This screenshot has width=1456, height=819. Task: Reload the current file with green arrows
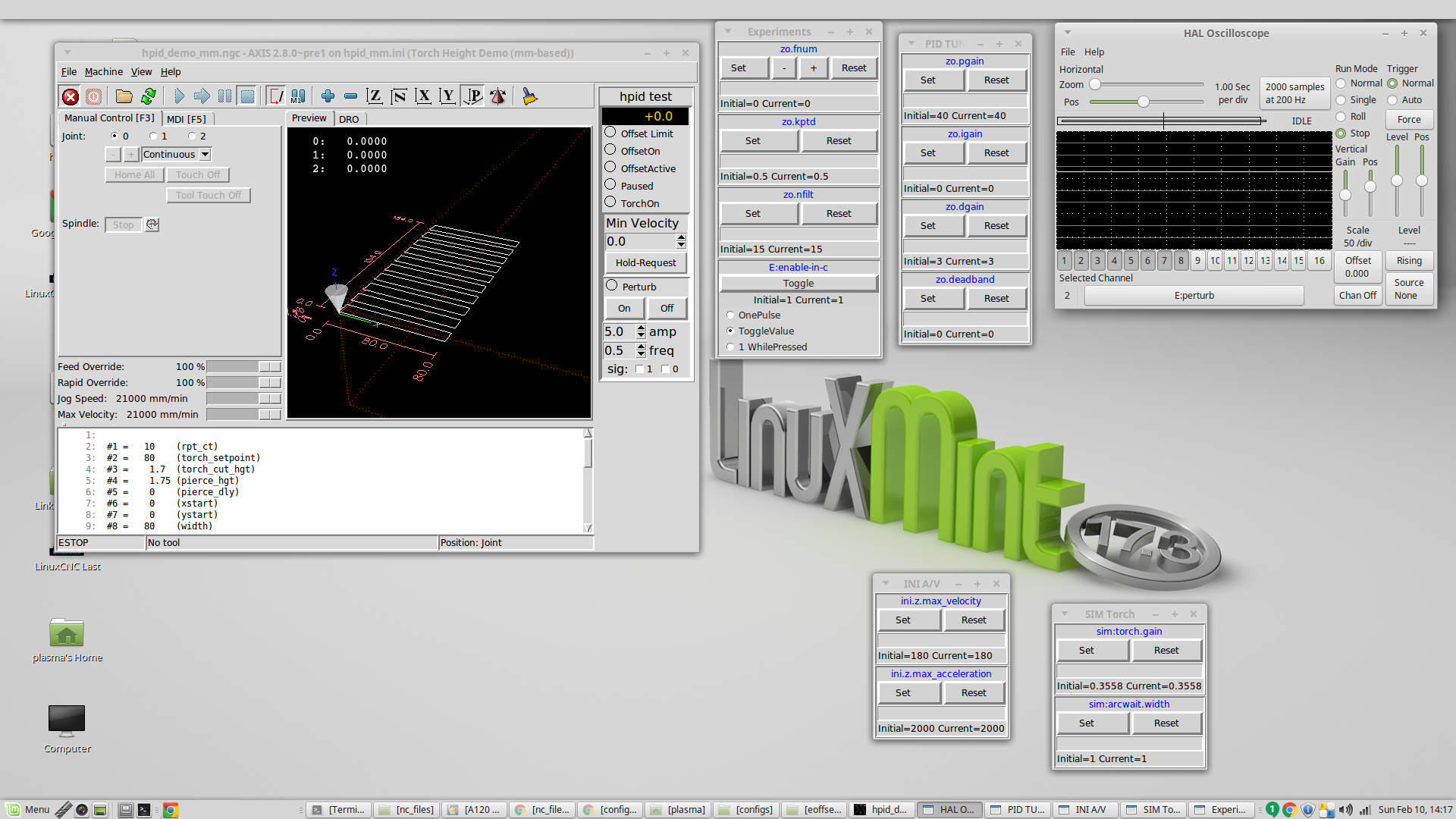149,96
